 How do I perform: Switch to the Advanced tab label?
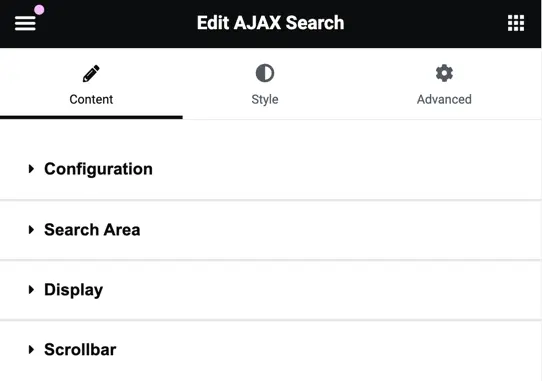(444, 99)
